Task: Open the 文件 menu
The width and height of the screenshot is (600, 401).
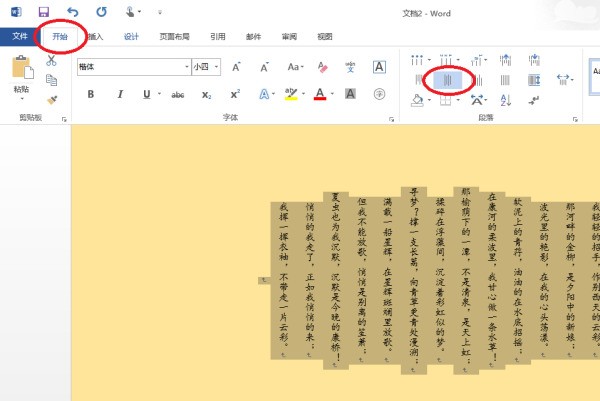Action: click(20, 36)
